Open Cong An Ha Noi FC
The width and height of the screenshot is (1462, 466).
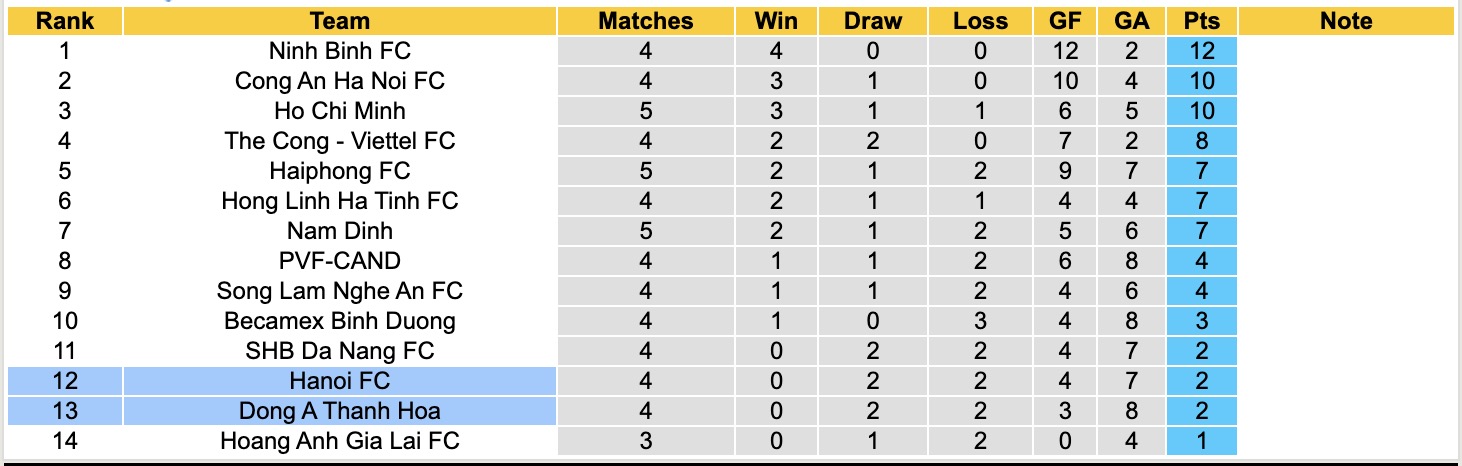pyautogui.click(x=340, y=81)
